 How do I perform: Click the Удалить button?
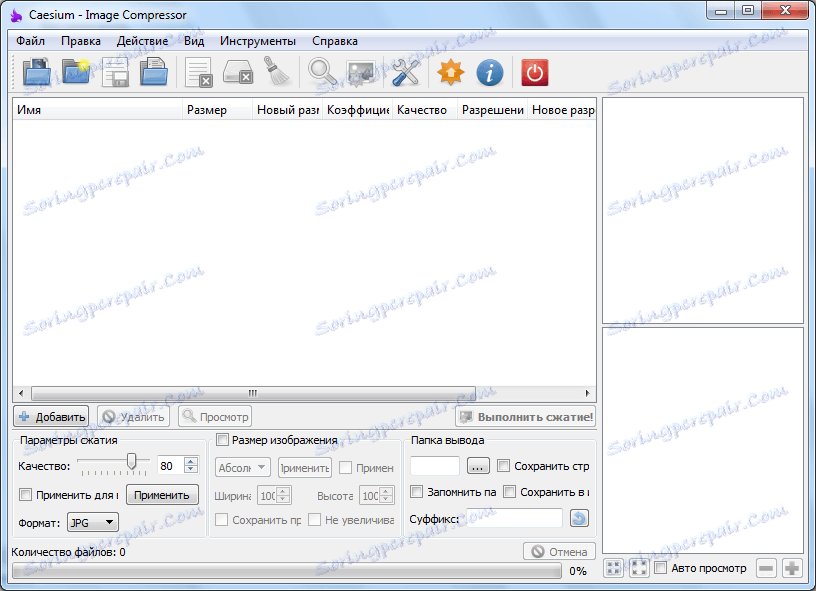[x=133, y=417]
